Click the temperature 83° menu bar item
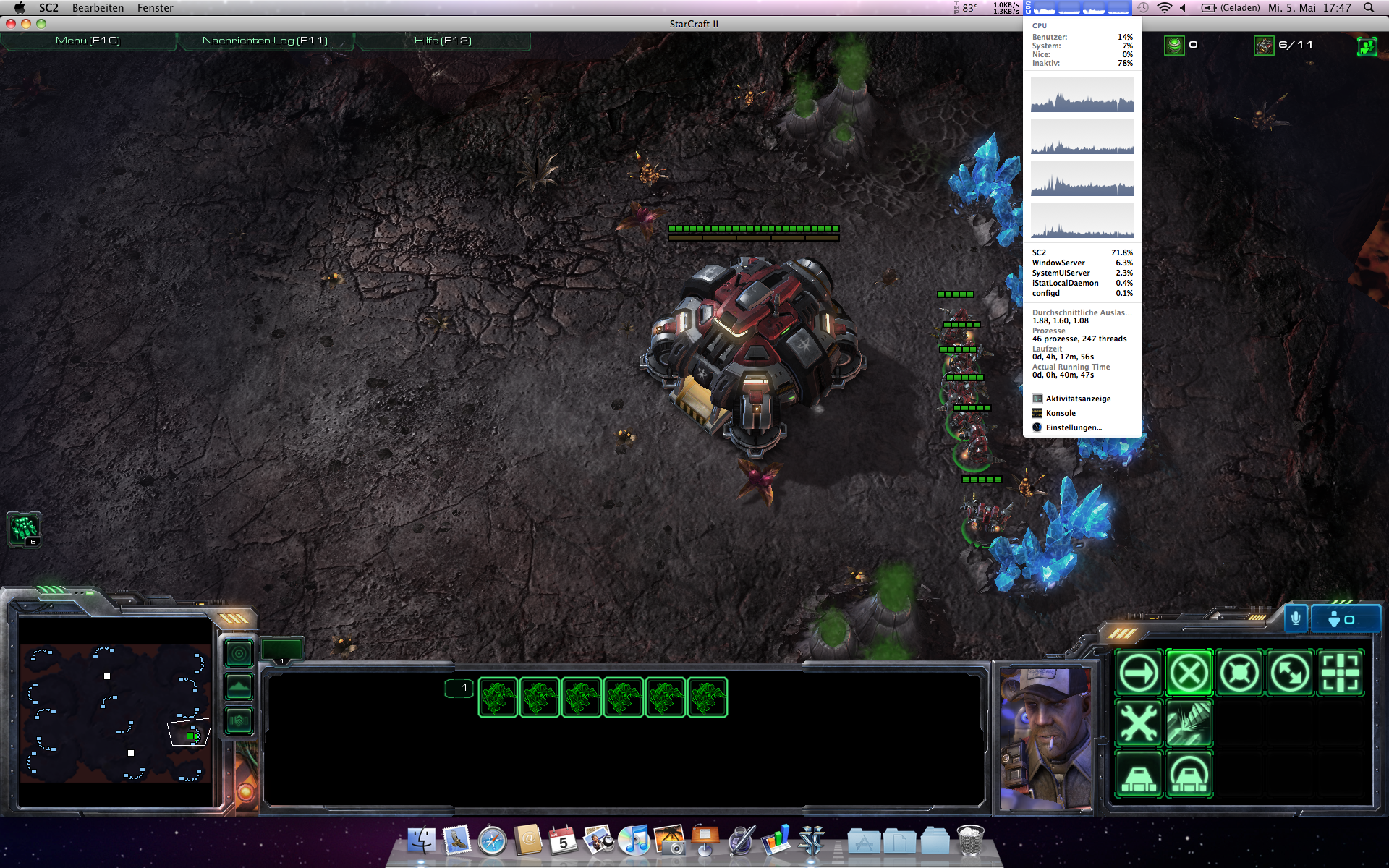Viewport: 1389px width, 868px height. [967, 8]
